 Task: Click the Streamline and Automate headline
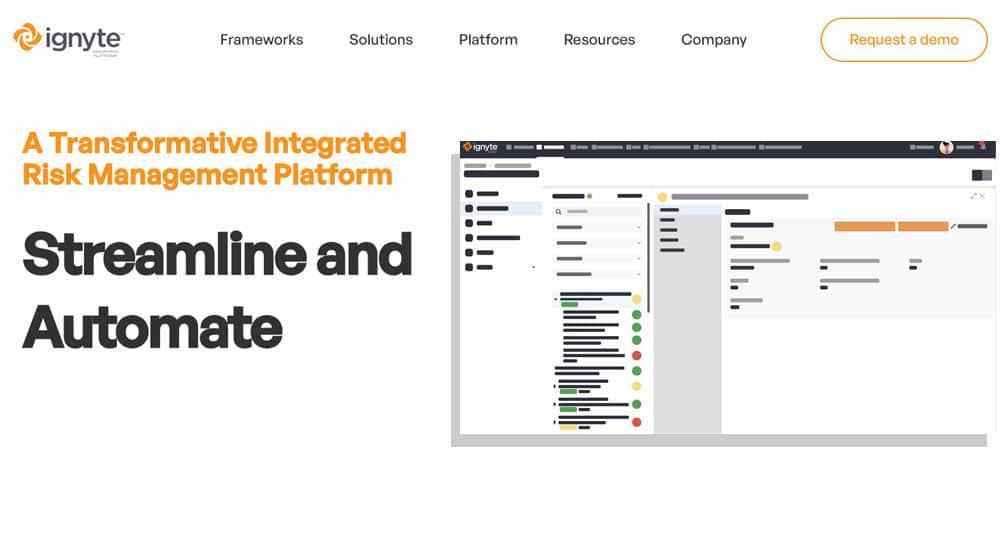coord(217,290)
